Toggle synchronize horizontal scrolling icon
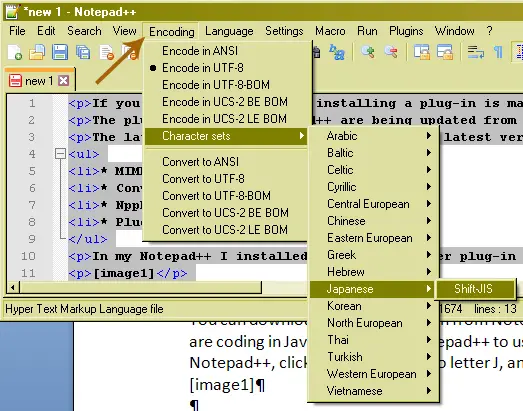This screenshot has width=523, height=411. pos(445,52)
